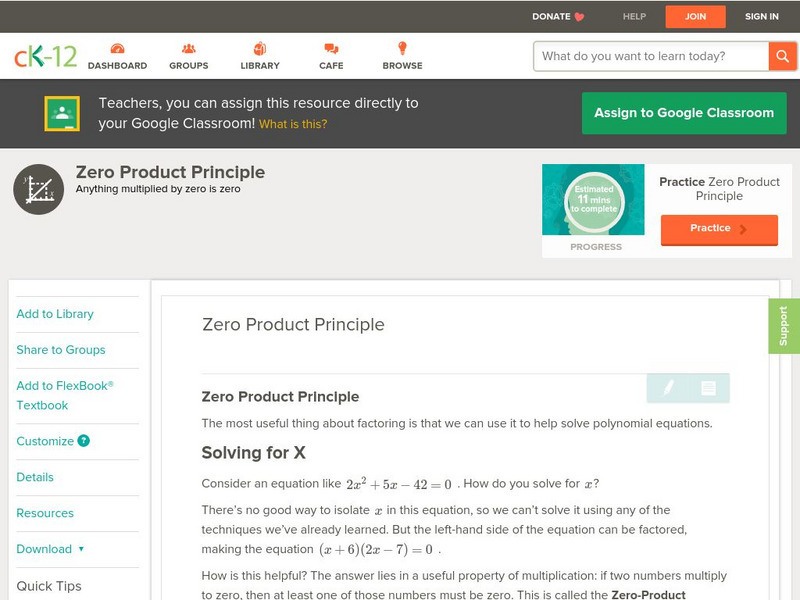Open the Browse lightbulb icon
The width and height of the screenshot is (800, 600).
pos(402,49)
